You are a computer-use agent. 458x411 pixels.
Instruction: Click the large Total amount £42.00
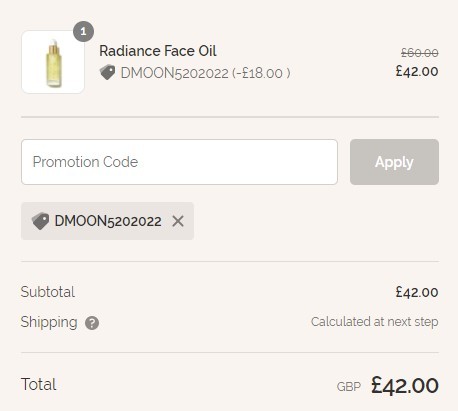coord(405,385)
